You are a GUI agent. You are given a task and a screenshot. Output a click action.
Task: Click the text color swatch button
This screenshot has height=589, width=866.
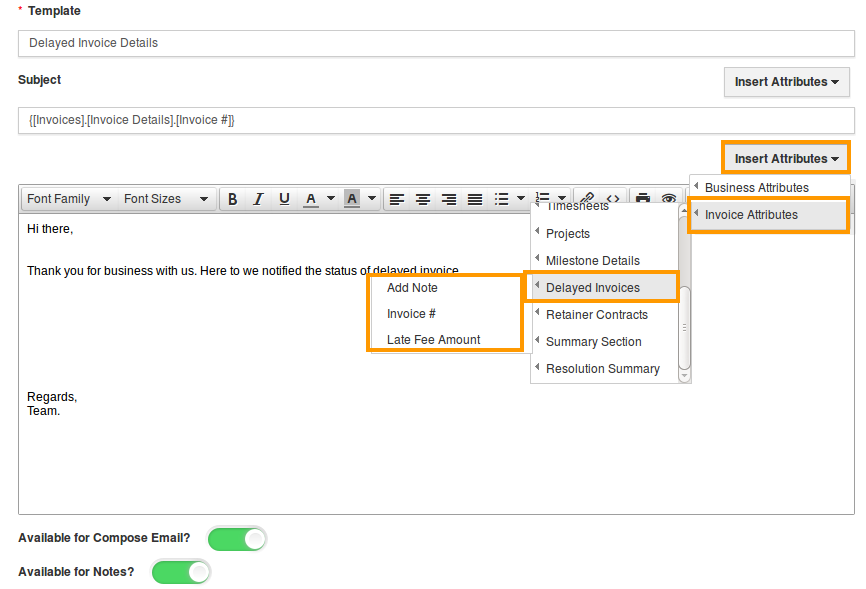point(311,199)
